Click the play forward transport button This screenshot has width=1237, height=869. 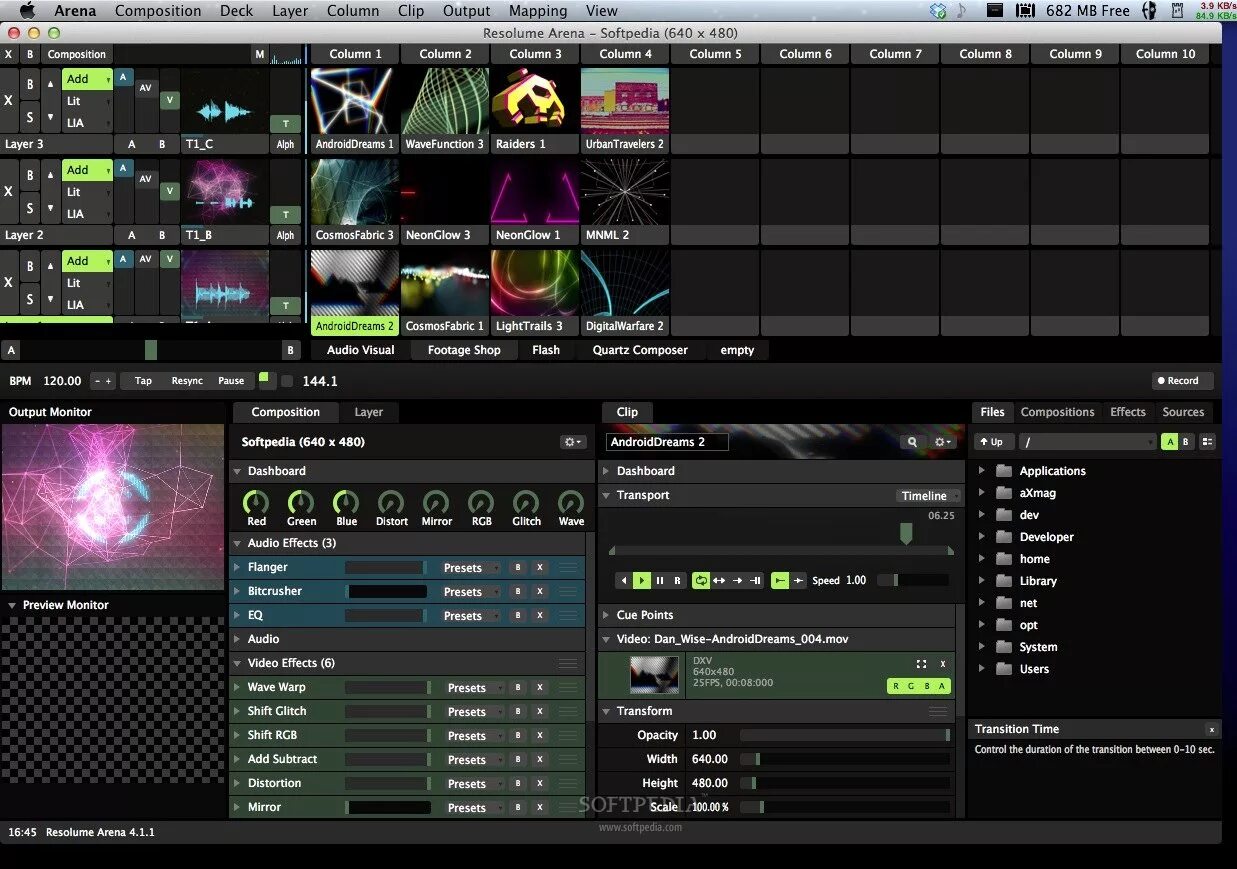[x=642, y=580]
